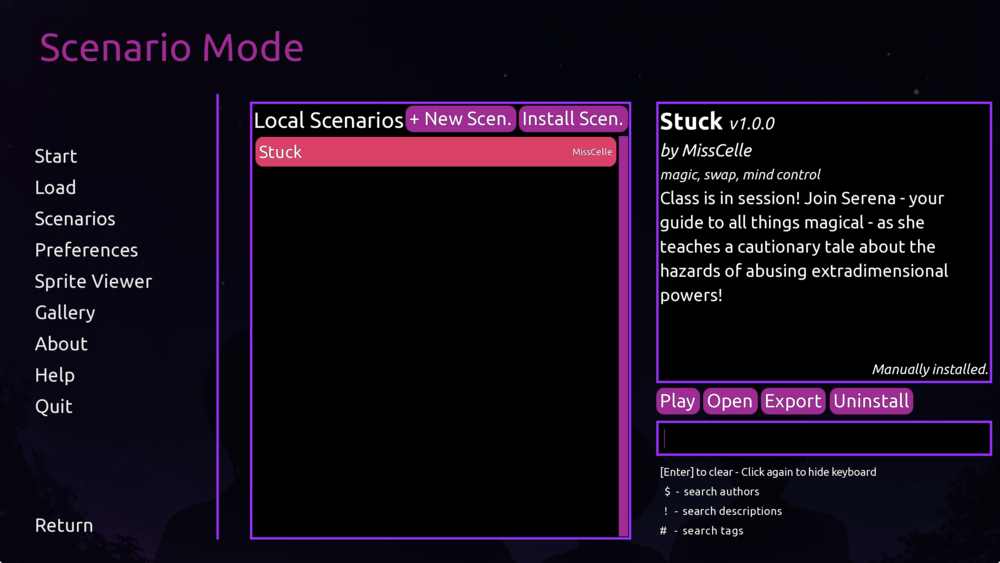Open Preferences from the side menu
The height and width of the screenshot is (563, 1000).
coord(86,250)
